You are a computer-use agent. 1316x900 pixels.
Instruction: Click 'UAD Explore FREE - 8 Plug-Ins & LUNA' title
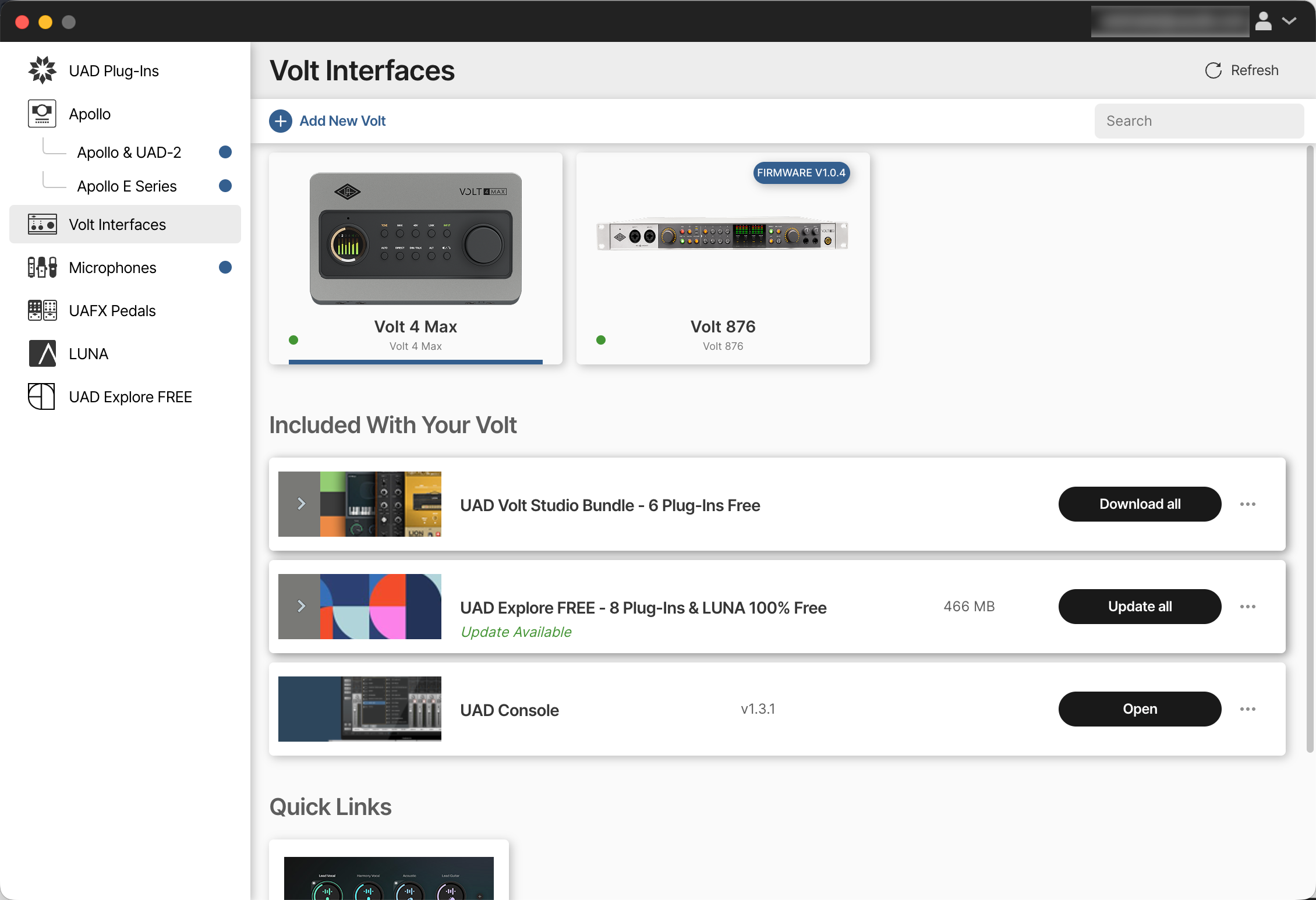coord(643,608)
